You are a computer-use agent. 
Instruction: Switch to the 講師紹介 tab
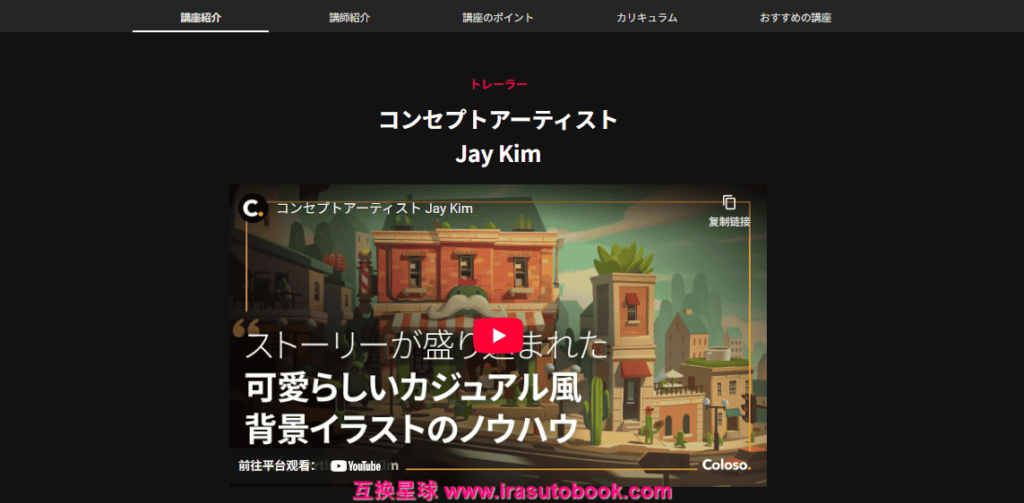pos(349,17)
